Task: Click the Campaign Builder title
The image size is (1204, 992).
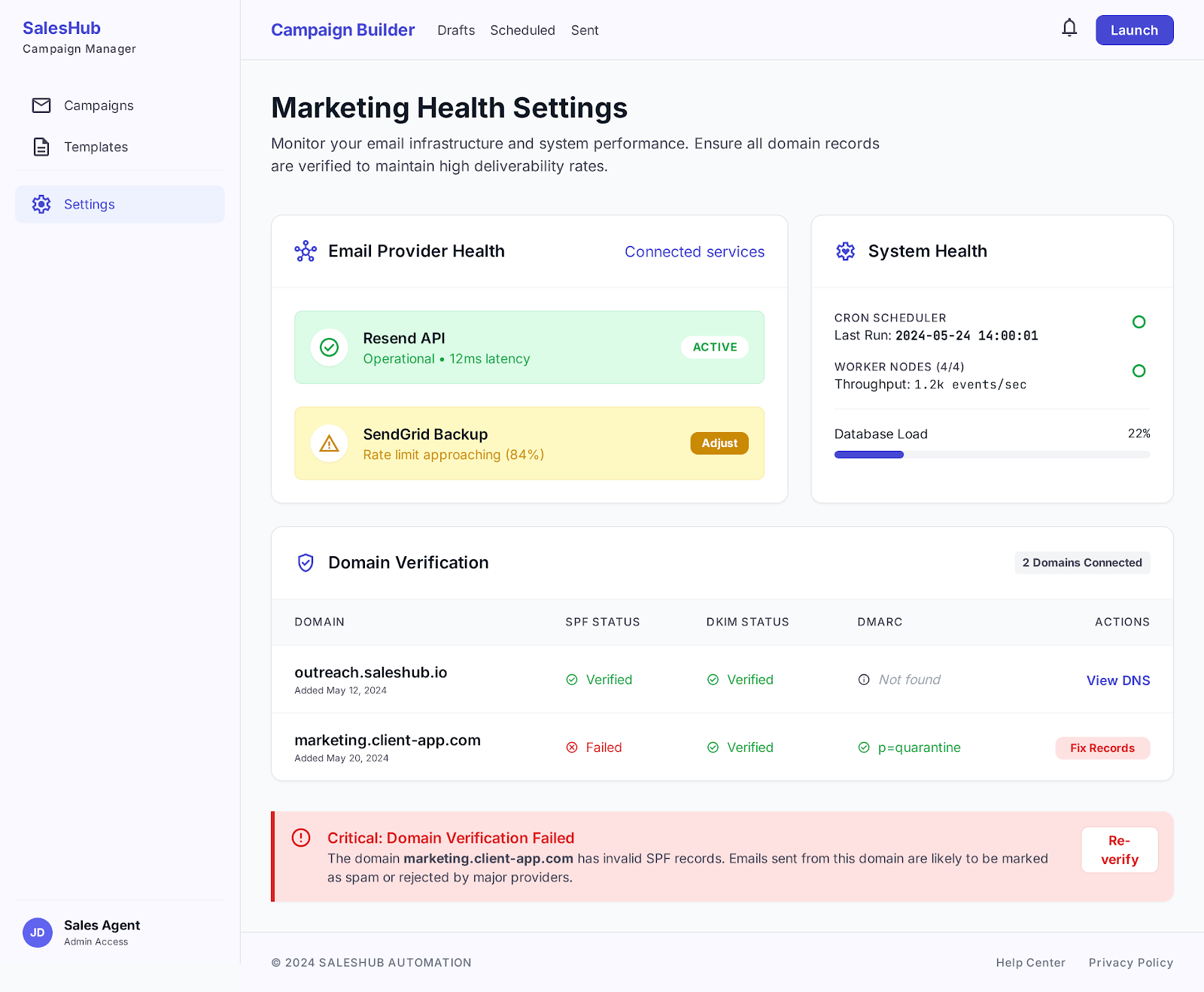Action: click(342, 30)
